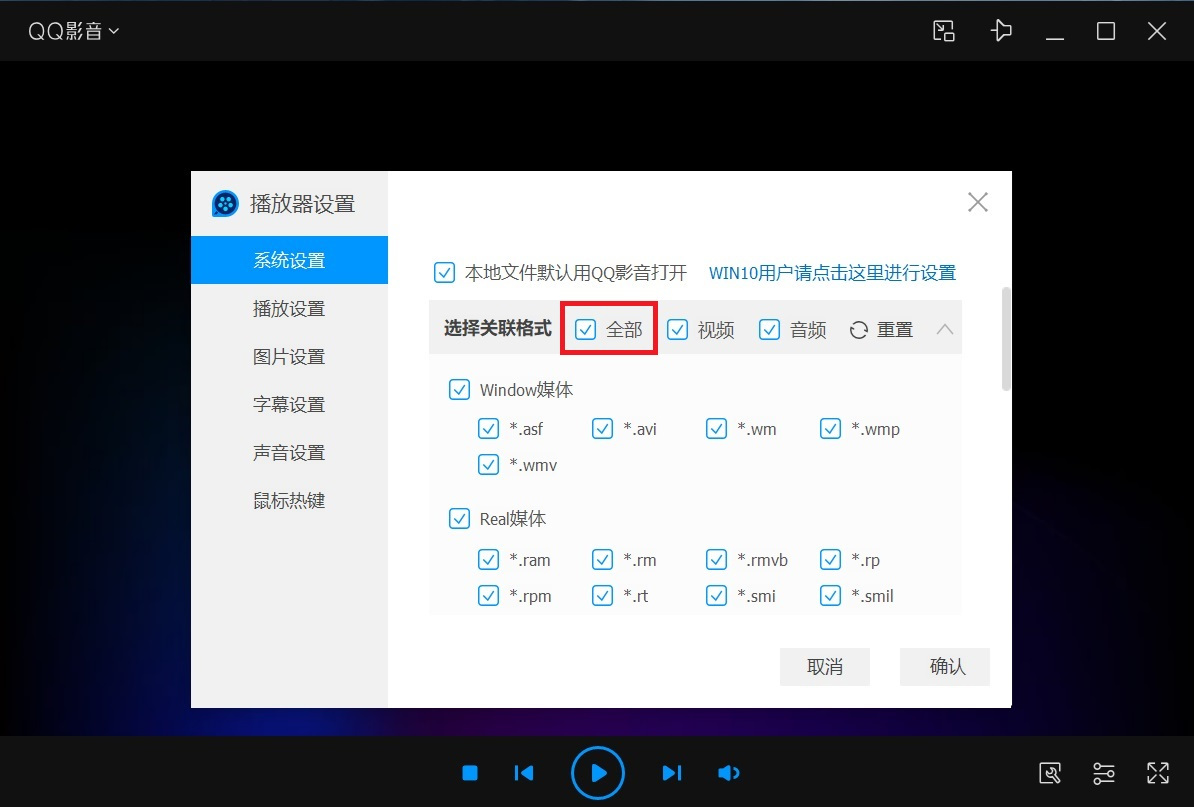Enter fullscreen with the expand icon

tap(1157, 772)
